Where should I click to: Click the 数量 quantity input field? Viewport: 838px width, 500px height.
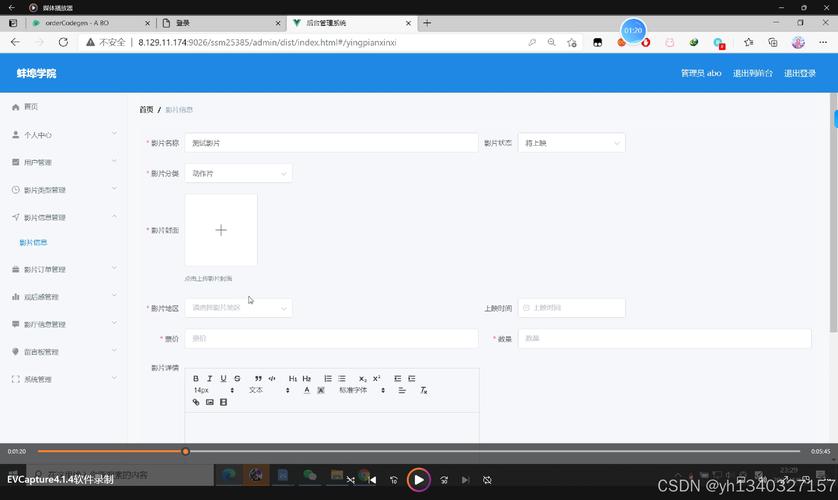[x=664, y=338]
